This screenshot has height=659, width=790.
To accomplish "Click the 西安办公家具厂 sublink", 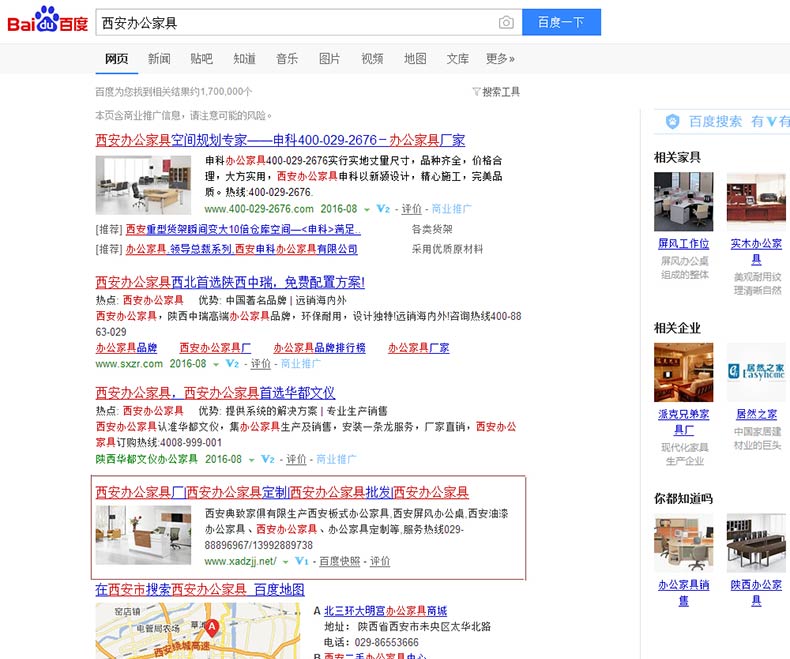I will pyautogui.click(x=215, y=348).
